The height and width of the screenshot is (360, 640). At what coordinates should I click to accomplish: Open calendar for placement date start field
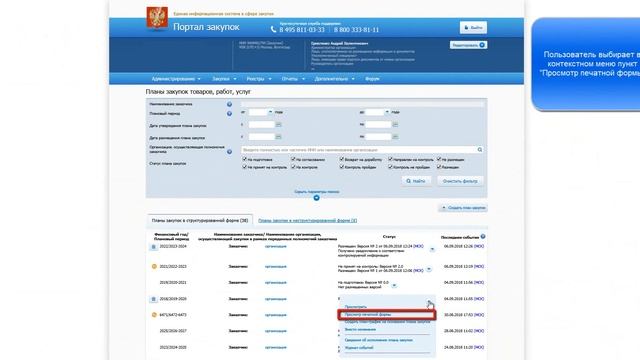[278, 137]
